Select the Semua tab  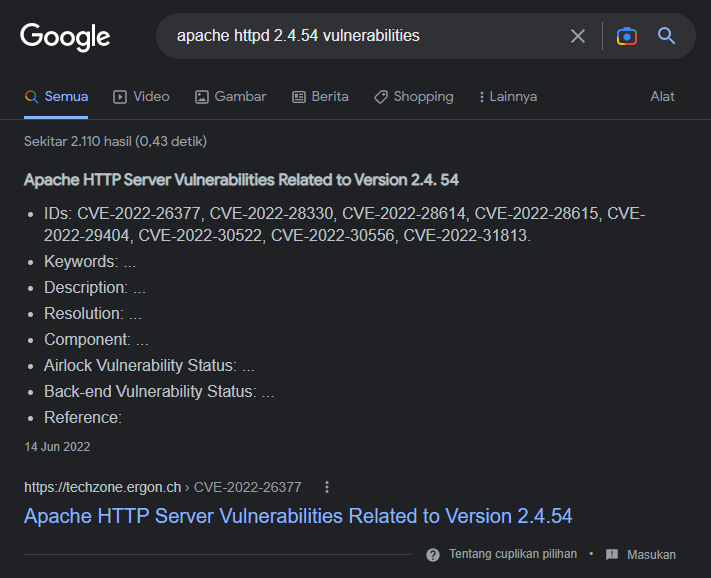click(x=56, y=97)
